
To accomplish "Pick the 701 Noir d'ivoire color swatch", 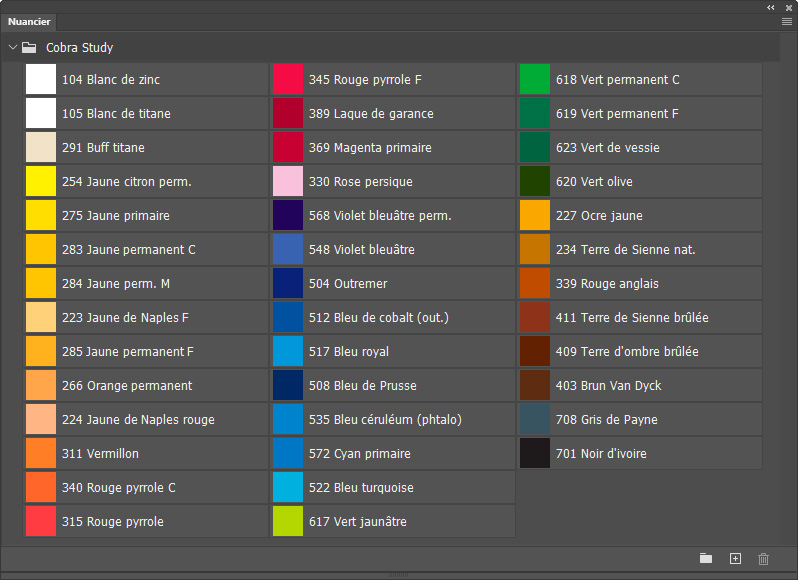I will point(534,453).
